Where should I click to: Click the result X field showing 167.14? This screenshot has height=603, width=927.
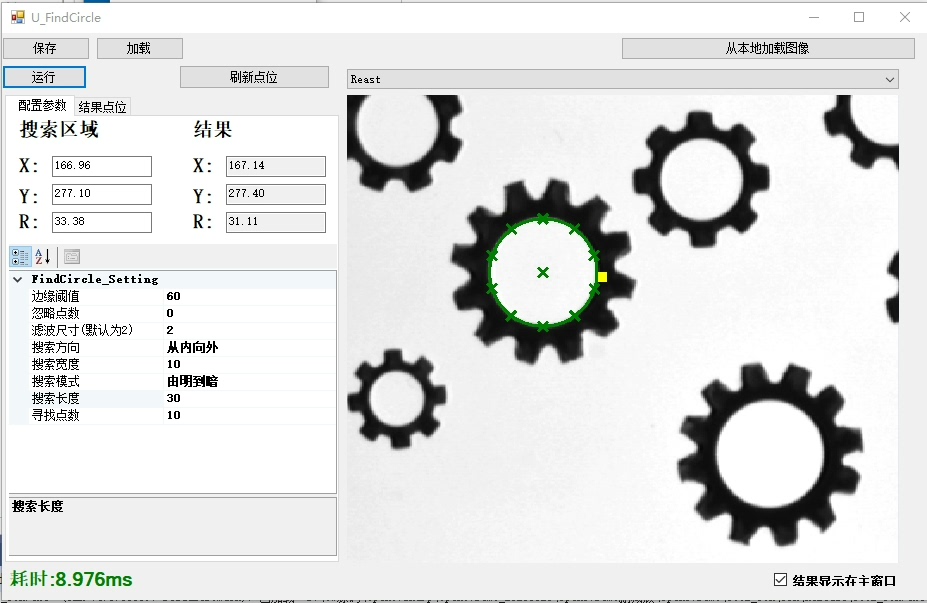coord(275,166)
